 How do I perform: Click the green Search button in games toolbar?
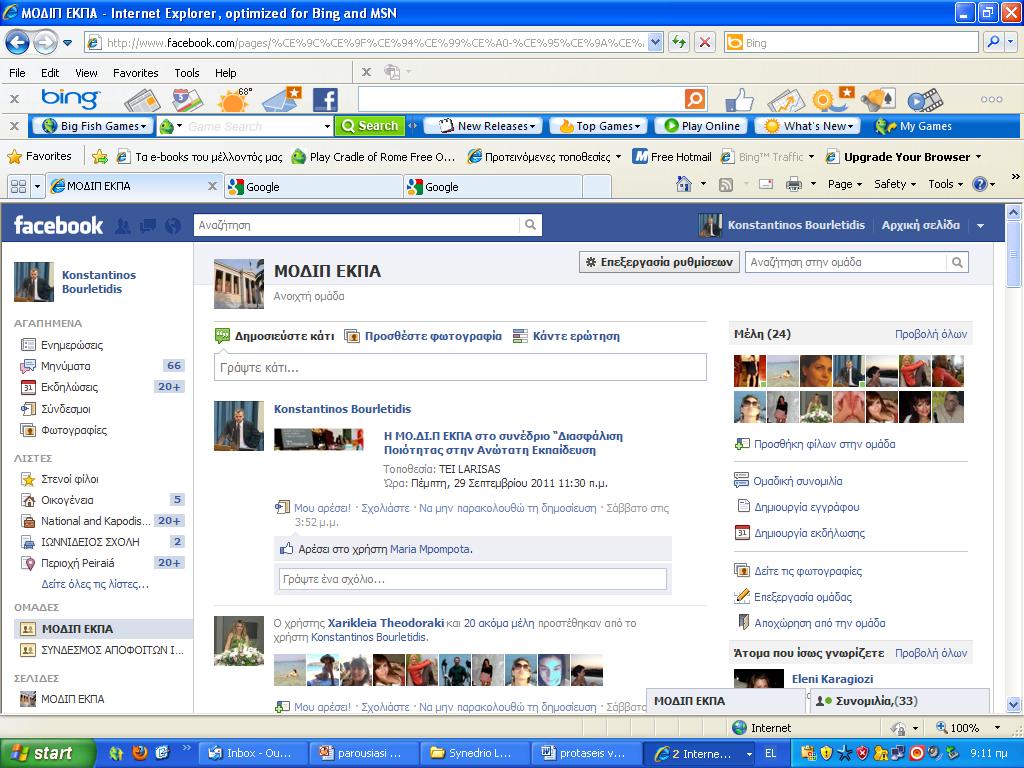370,126
